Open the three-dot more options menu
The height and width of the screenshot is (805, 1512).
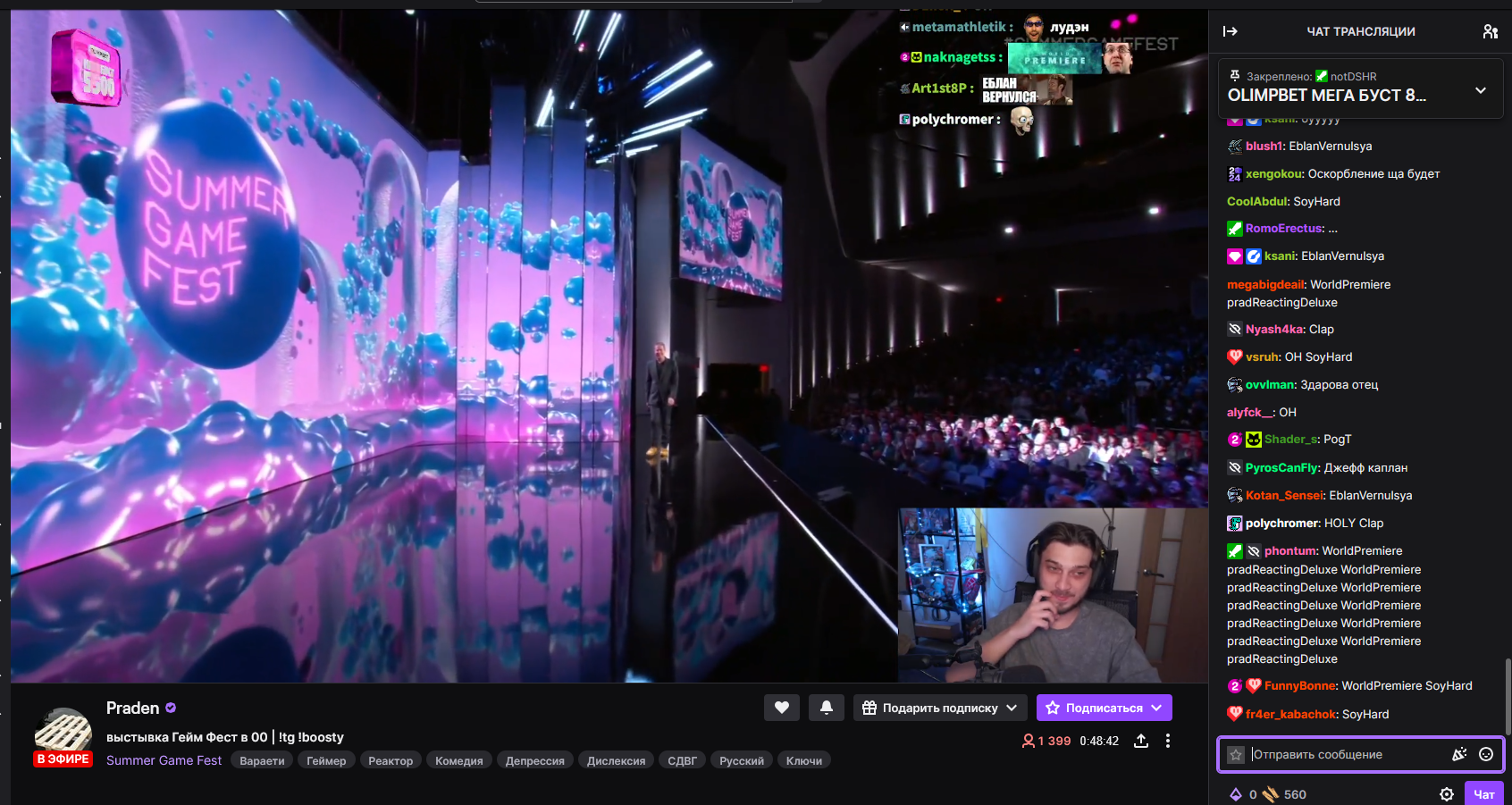[1167, 741]
